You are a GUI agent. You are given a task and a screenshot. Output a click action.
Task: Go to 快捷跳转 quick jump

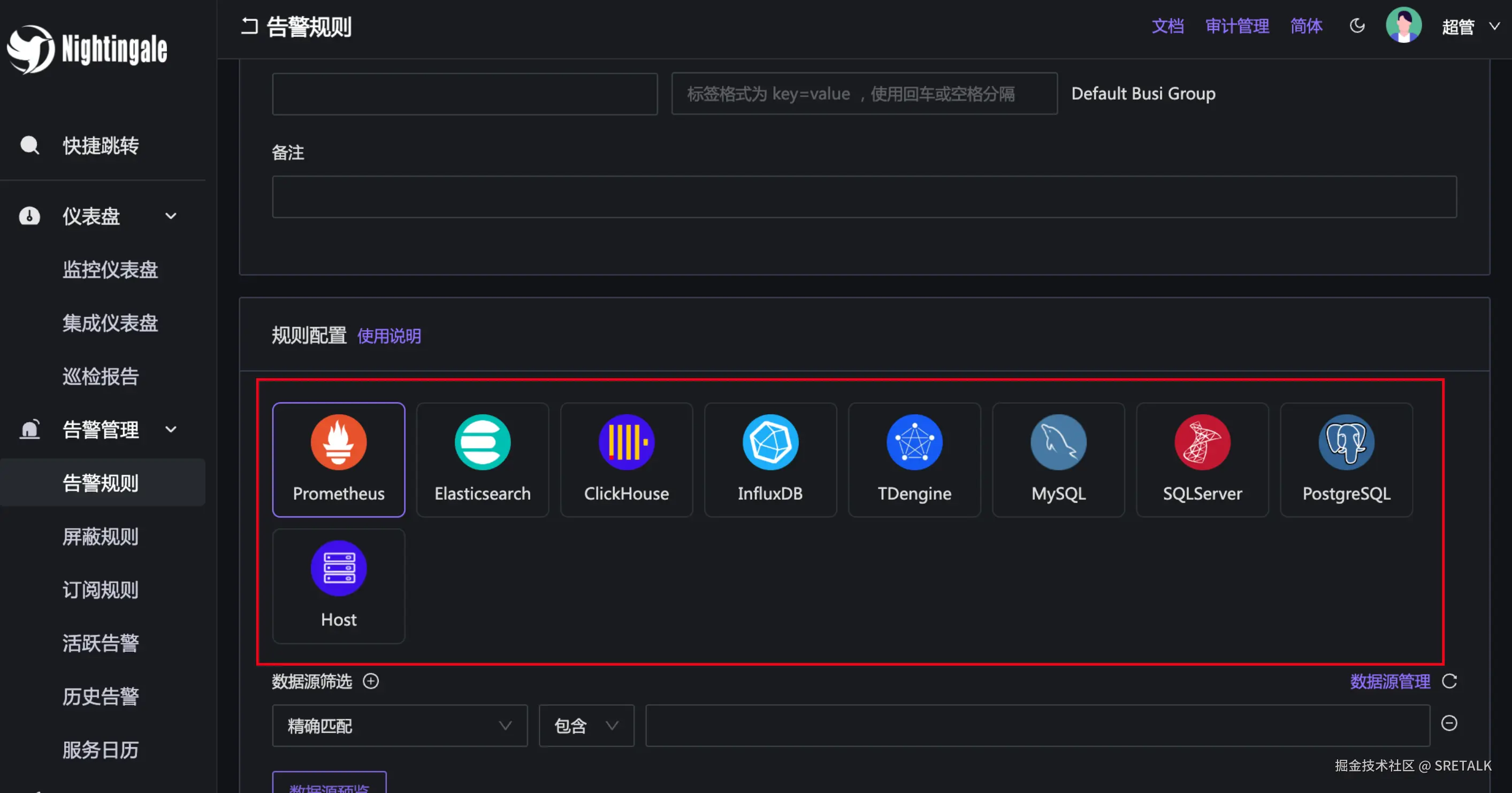[x=101, y=146]
